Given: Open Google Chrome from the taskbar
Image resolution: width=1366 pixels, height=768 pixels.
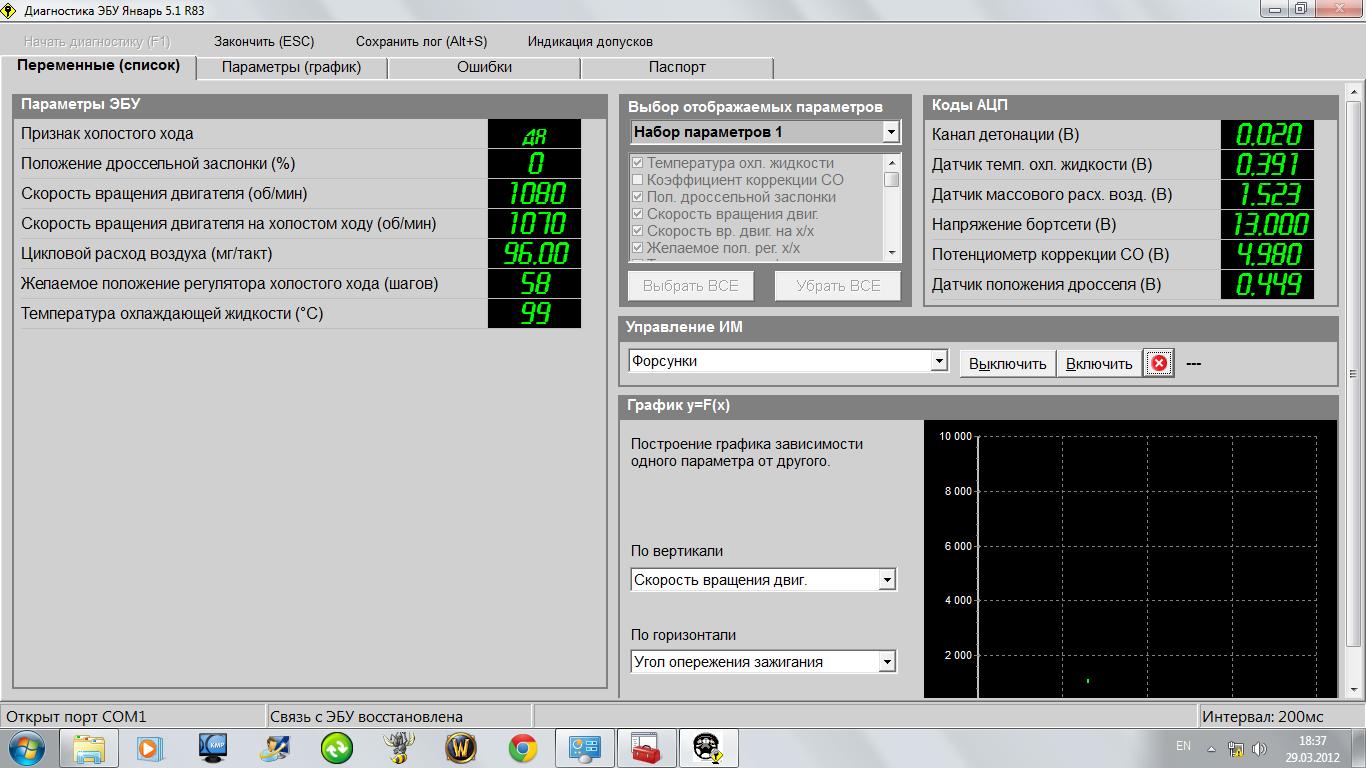Looking at the screenshot, I should (522, 748).
